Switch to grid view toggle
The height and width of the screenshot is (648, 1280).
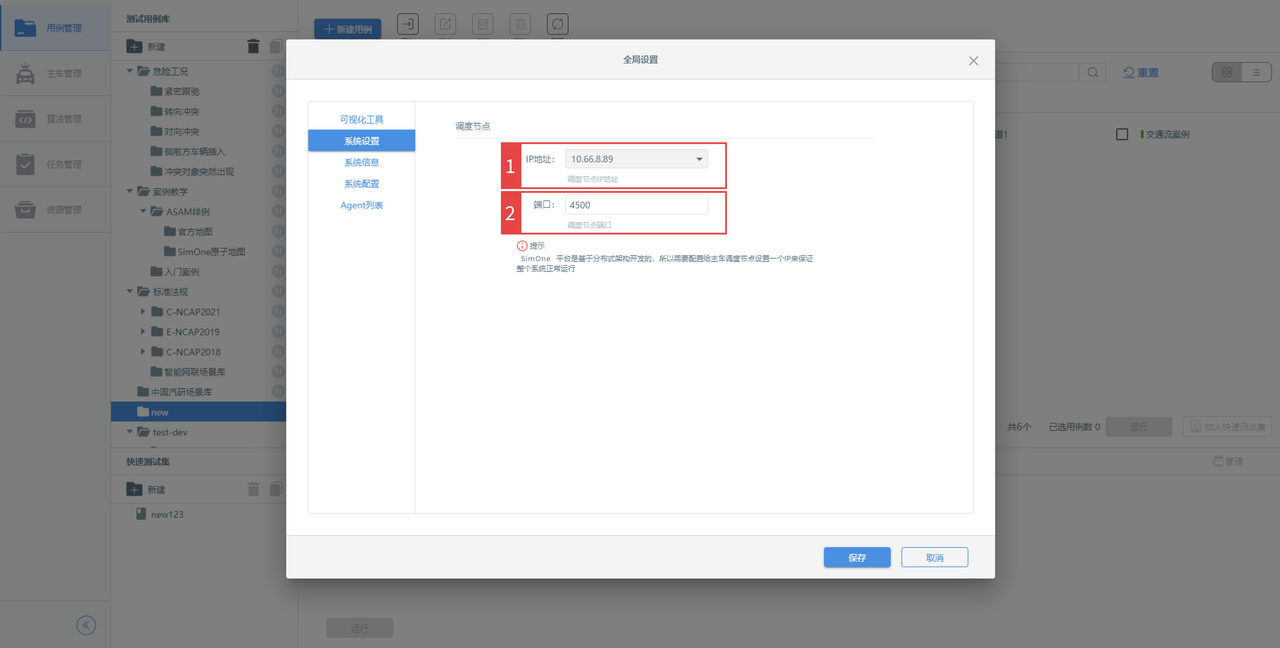[1226, 72]
